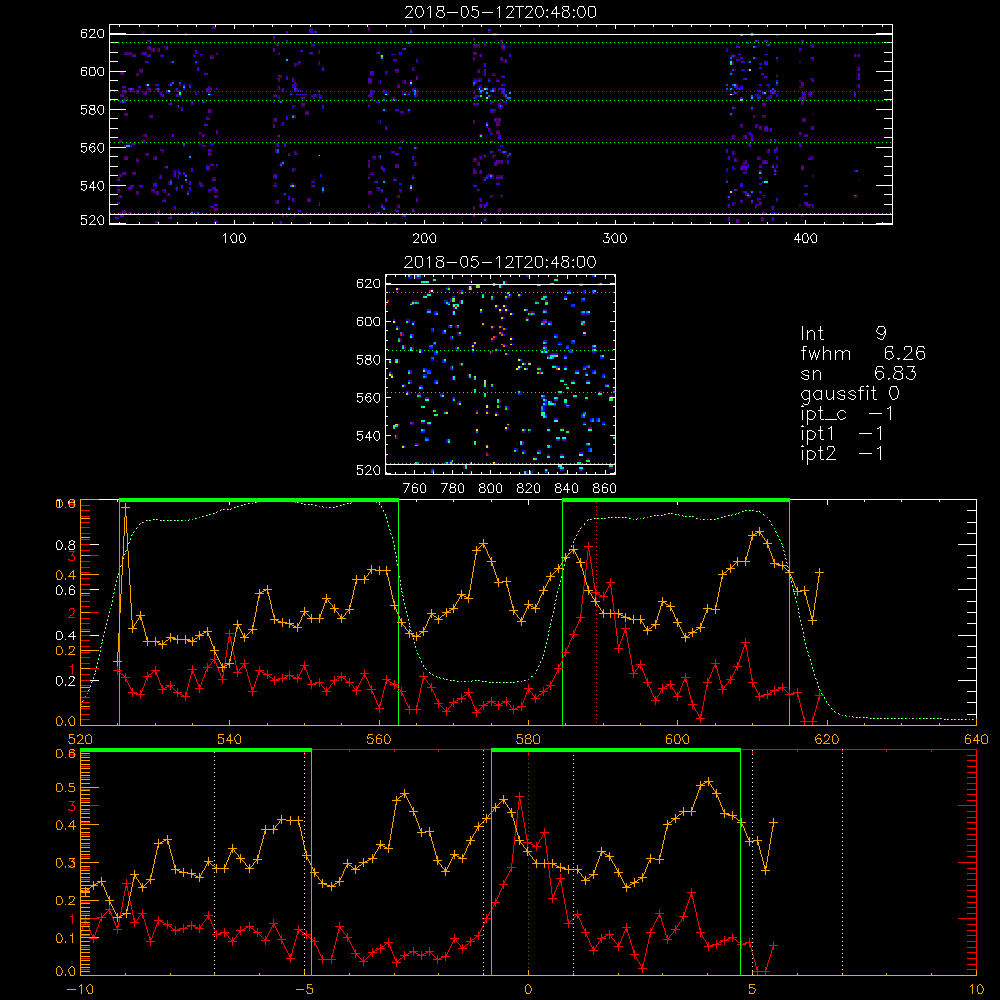Viewport: 1000px width, 1000px height.
Task: Click the right green bar atop bottom plot
Action: (616, 751)
